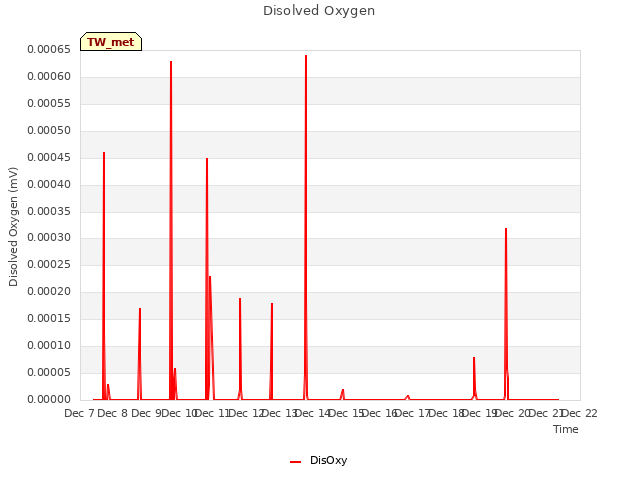
Task: Click the 0.00015 y-axis tick label
Action: tap(49, 318)
